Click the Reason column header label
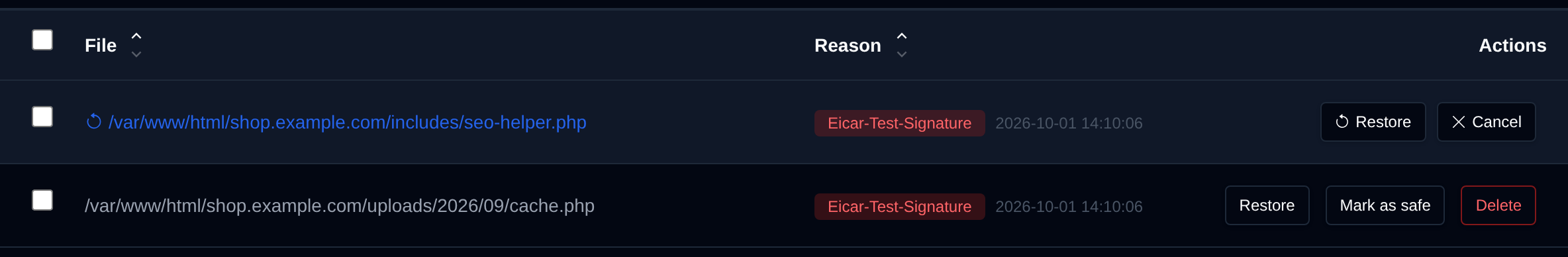 click(x=848, y=45)
